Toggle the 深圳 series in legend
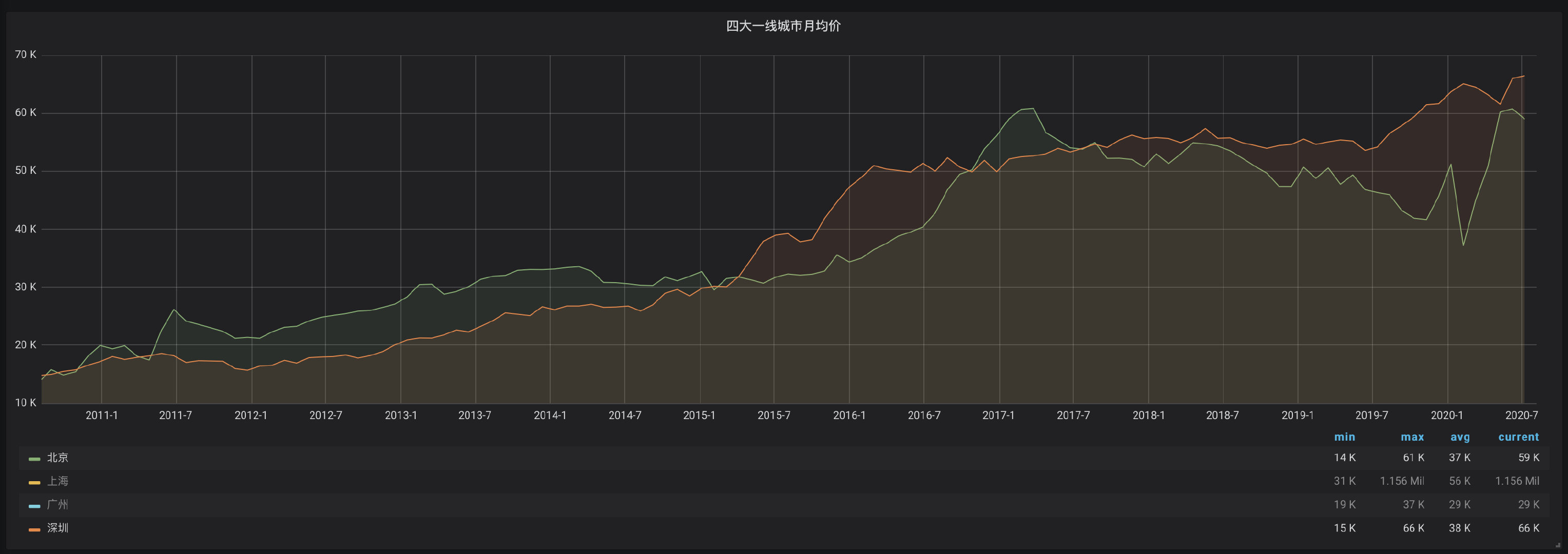 coord(58,528)
